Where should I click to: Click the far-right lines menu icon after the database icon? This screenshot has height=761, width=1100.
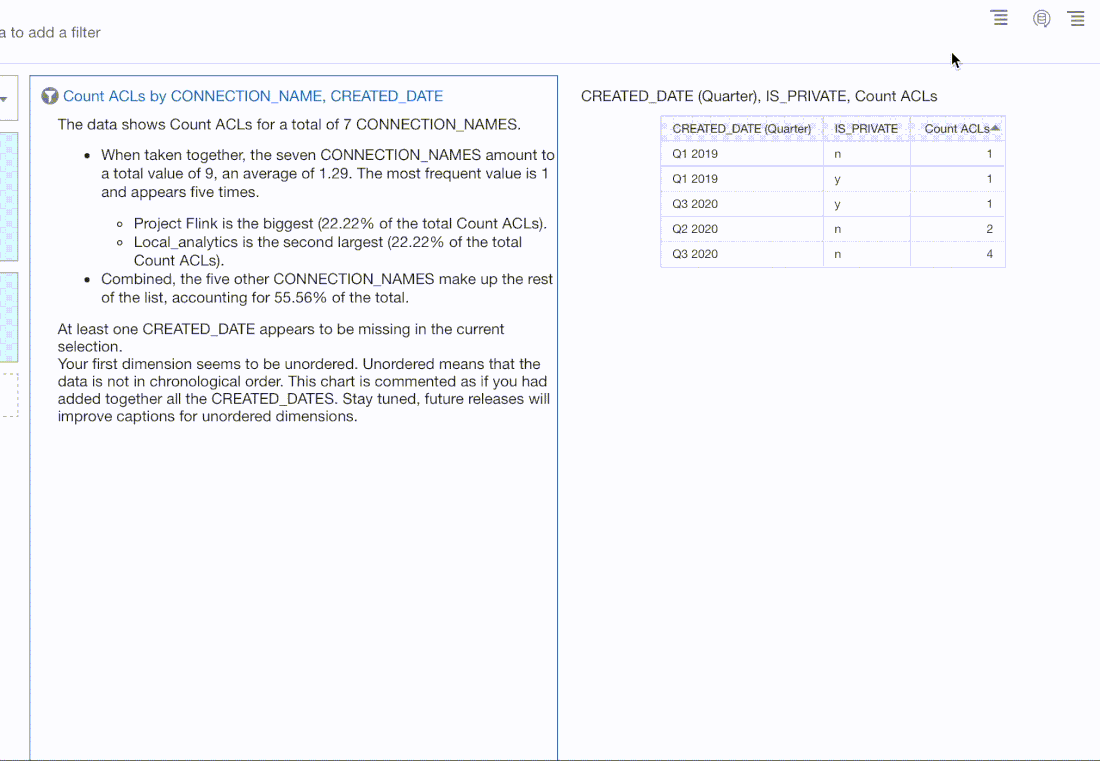(1076, 18)
